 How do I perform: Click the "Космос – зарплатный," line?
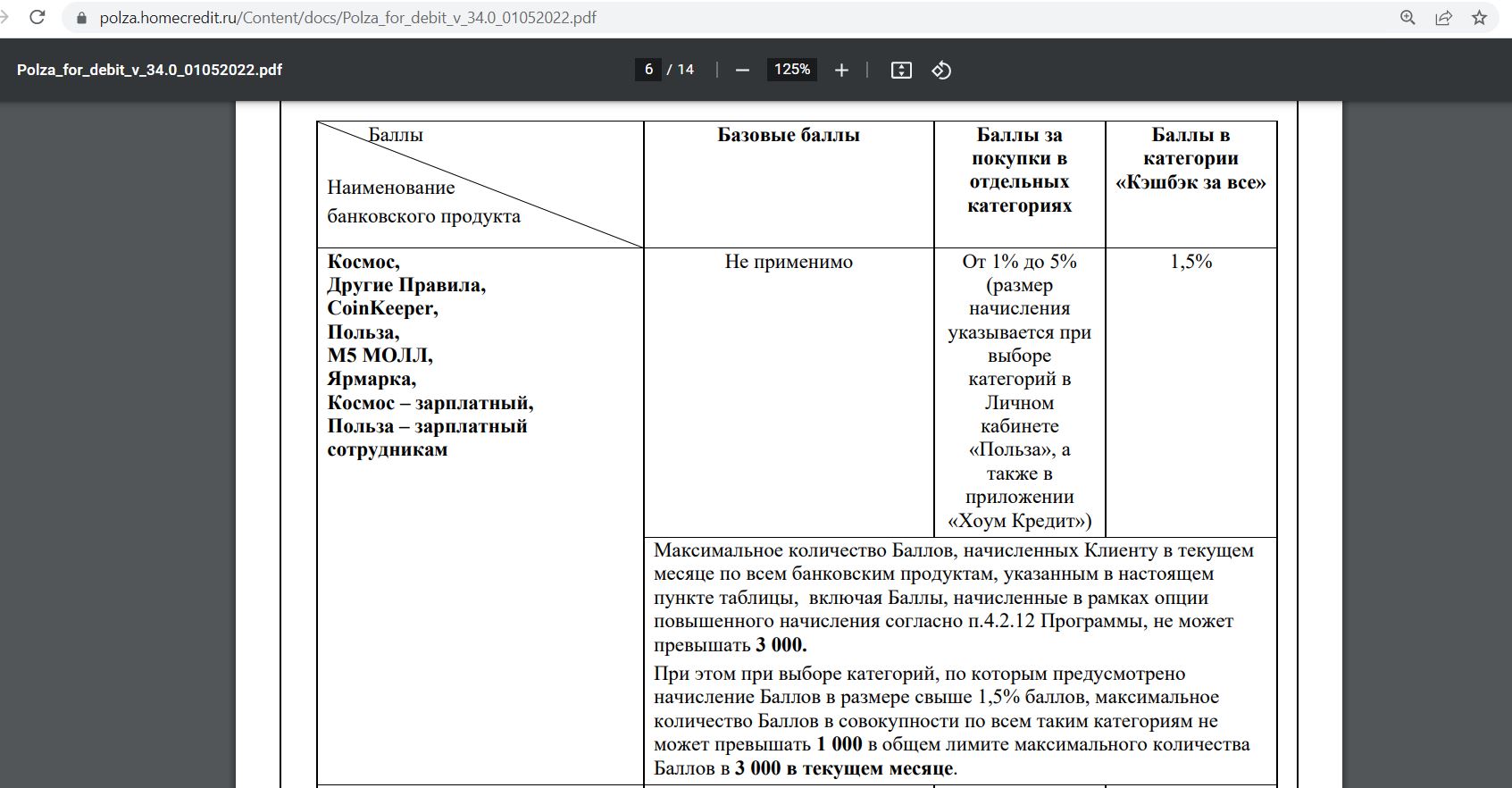pos(430,403)
